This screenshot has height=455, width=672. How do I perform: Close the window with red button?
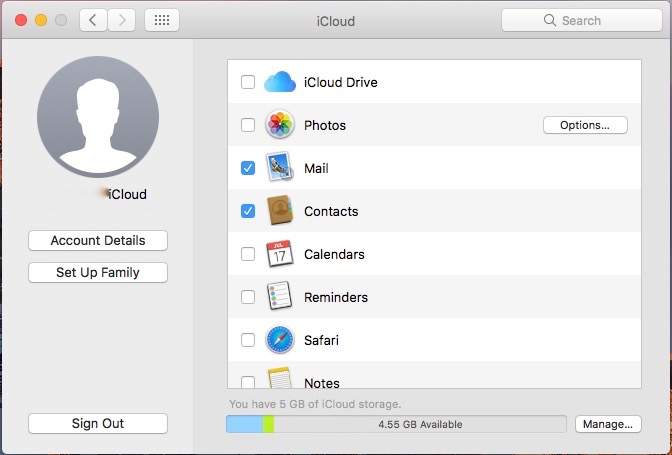pyautogui.click(x=21, y=20)
